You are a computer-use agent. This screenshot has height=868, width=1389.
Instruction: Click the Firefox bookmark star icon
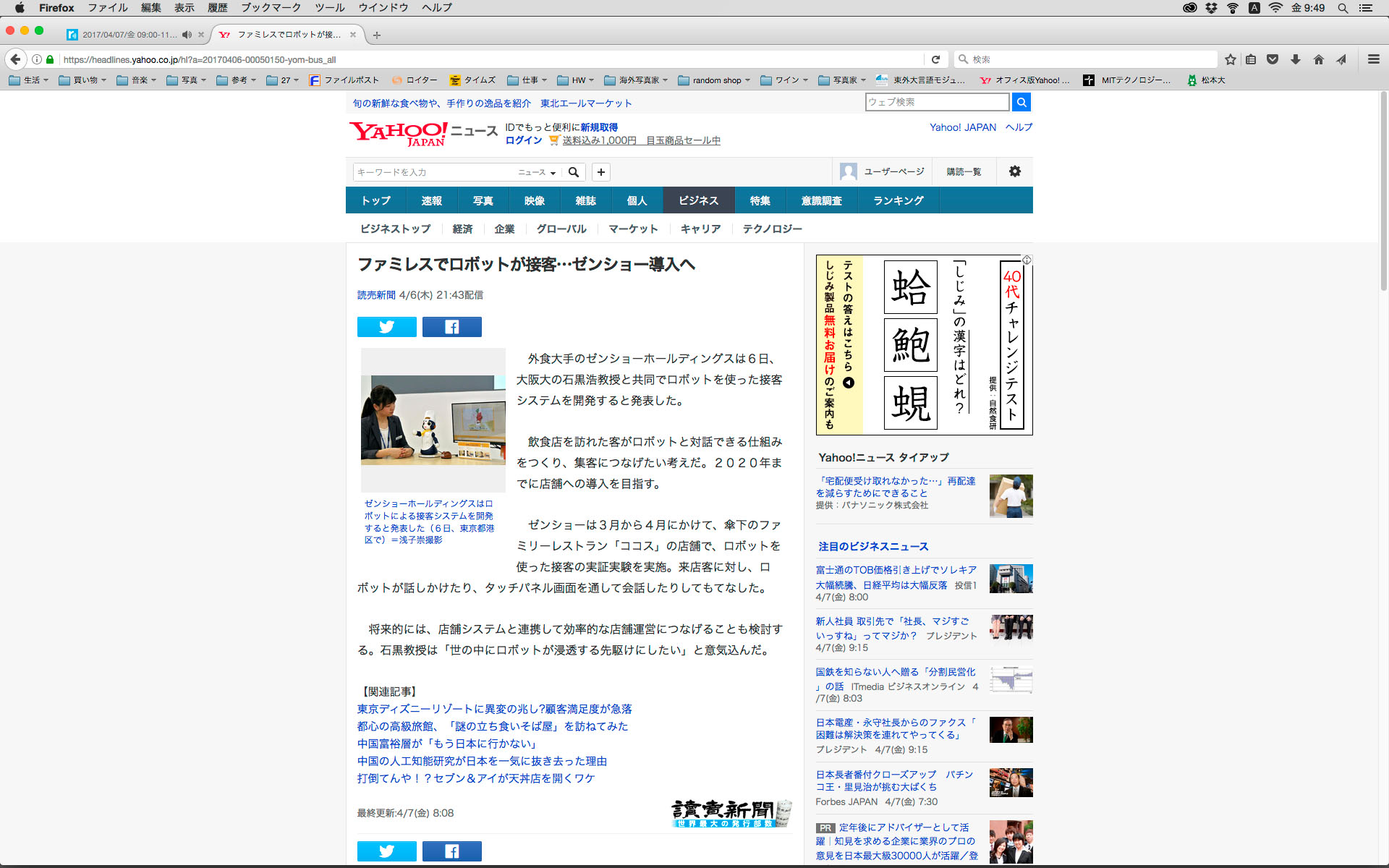[x=1230, y=59]
